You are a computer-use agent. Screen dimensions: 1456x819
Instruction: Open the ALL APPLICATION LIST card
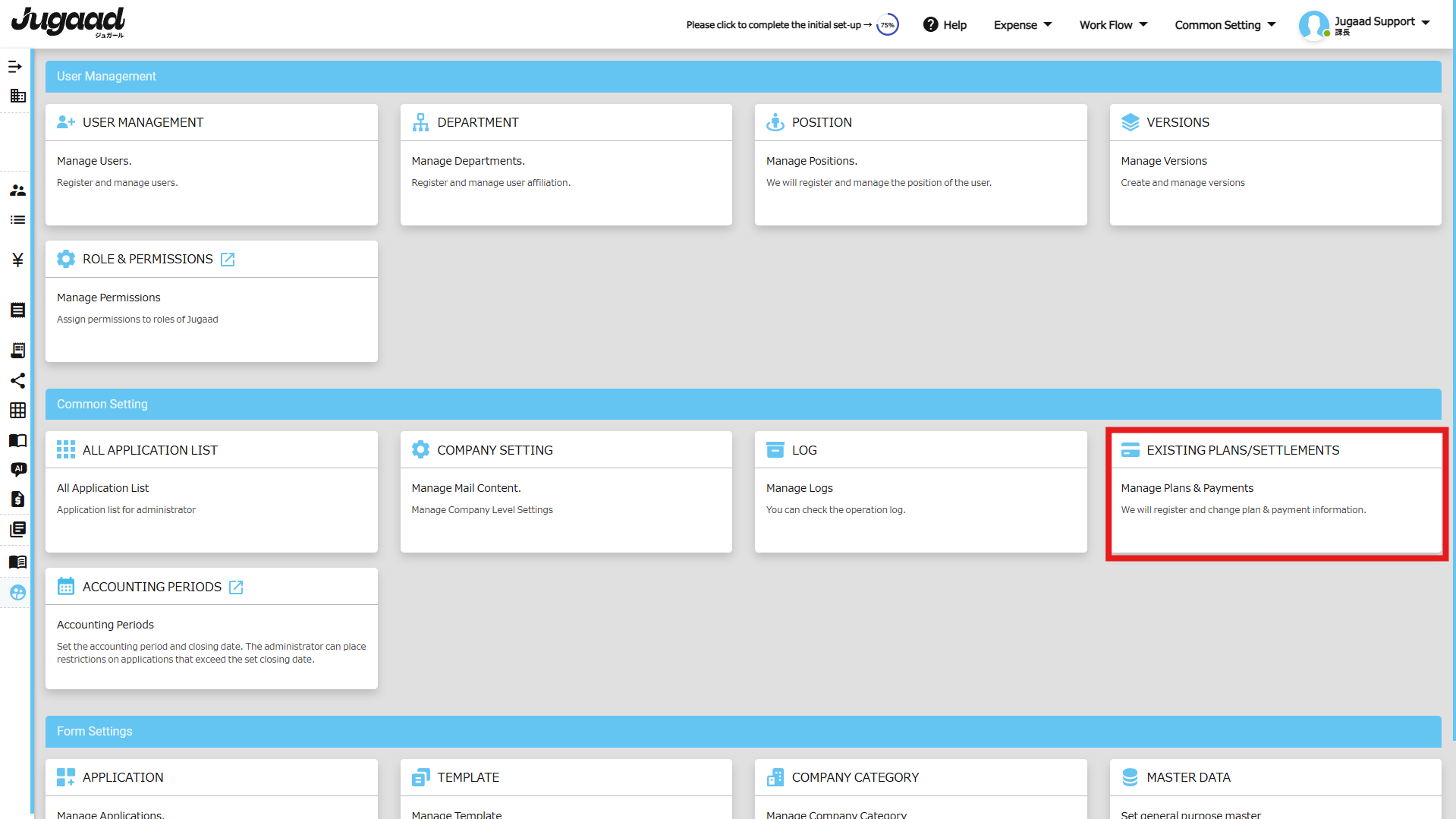tap(212, 492)
